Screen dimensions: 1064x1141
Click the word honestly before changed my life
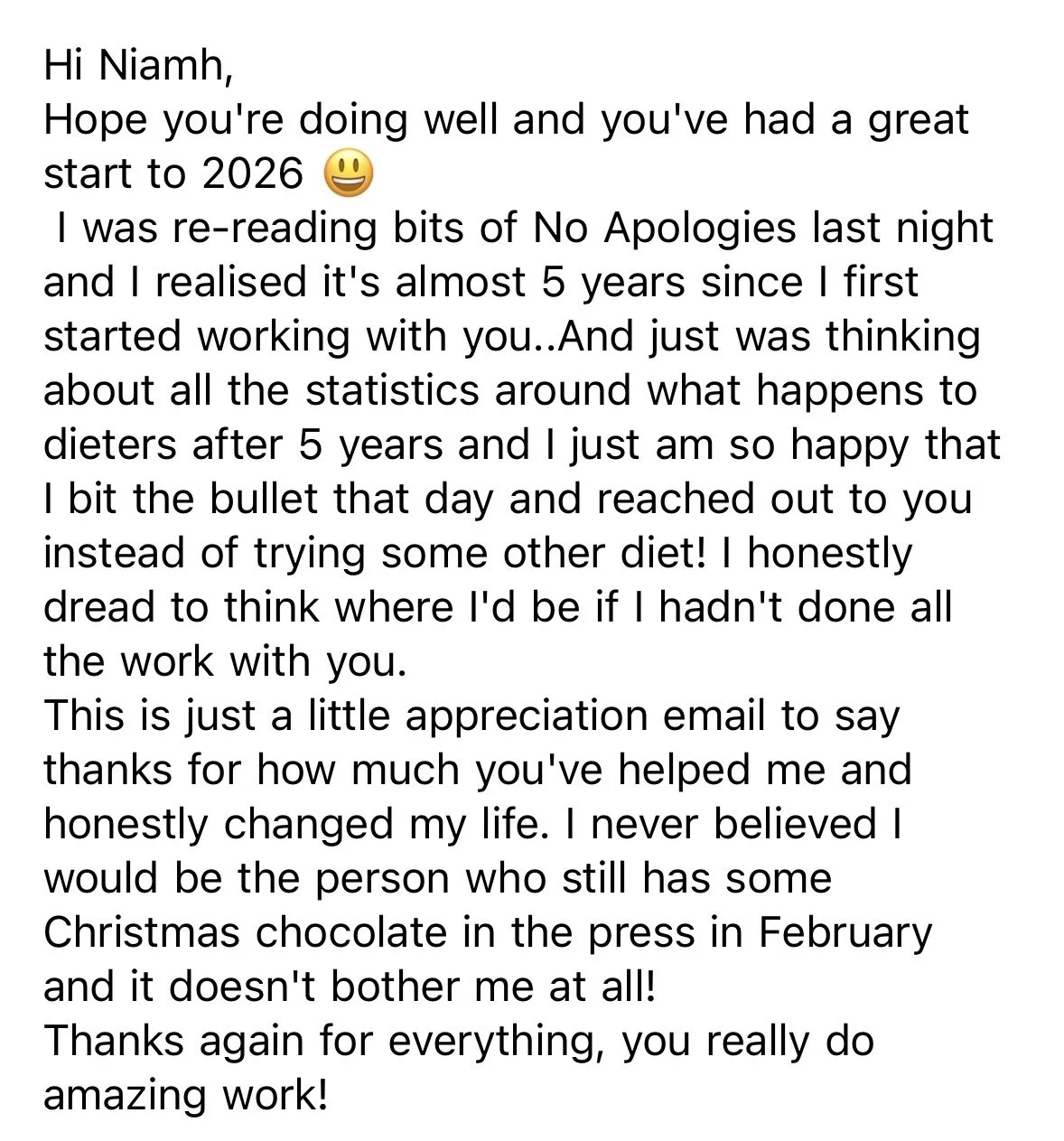(126, 826)
